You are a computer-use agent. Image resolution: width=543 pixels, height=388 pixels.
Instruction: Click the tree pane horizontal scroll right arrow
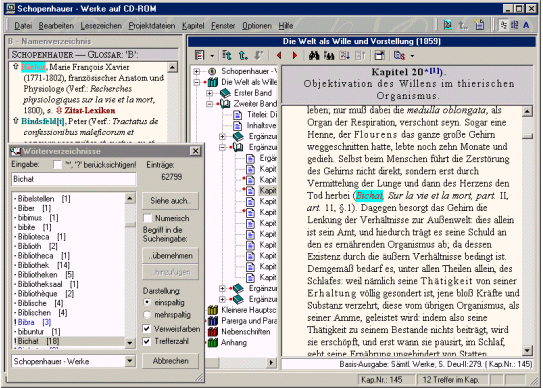click(271, 363)
